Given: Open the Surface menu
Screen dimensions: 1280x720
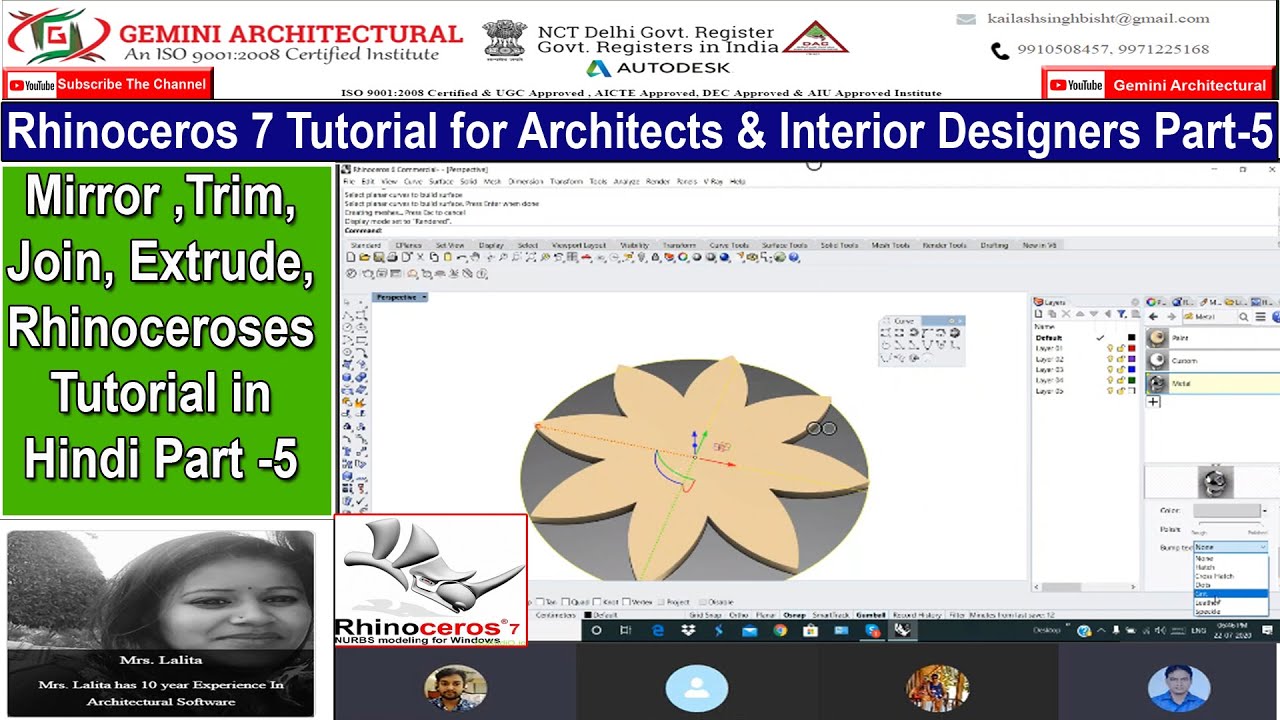Looking at the screenshot, I should pyautogui.click(x=441, y=181).
